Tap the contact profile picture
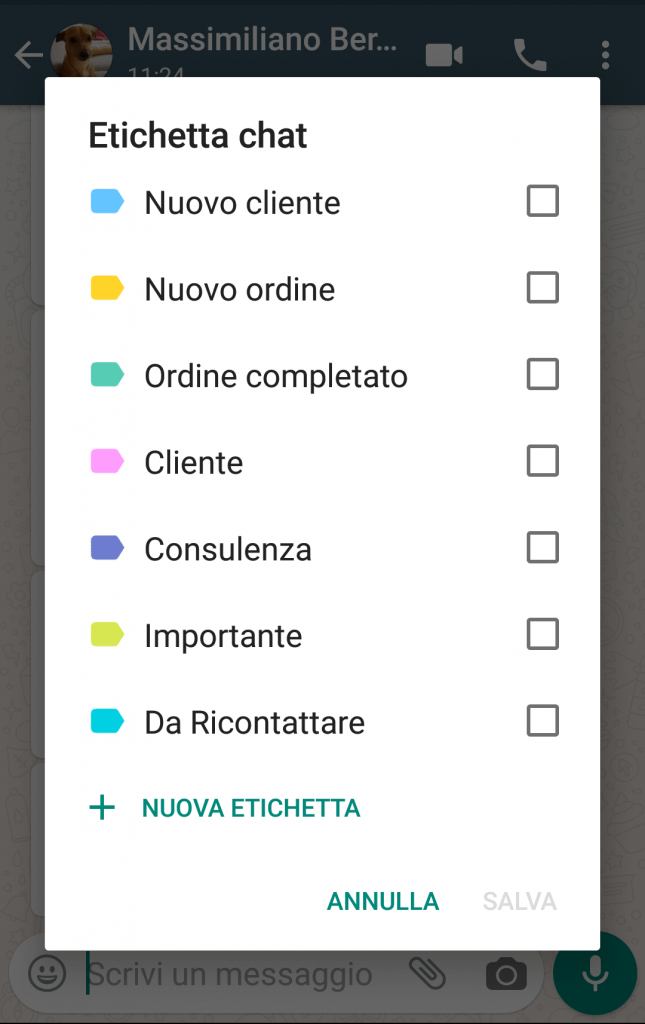Viewport: 645px width, 1024px height. [x=82, y=52]
